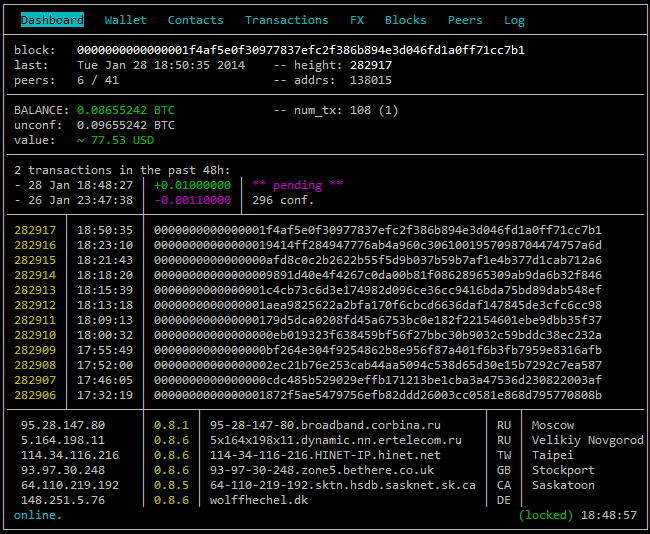Click the clock 18:48:57 in status bar
Viewport: 650px width, 534px height.
click(609, 515)
